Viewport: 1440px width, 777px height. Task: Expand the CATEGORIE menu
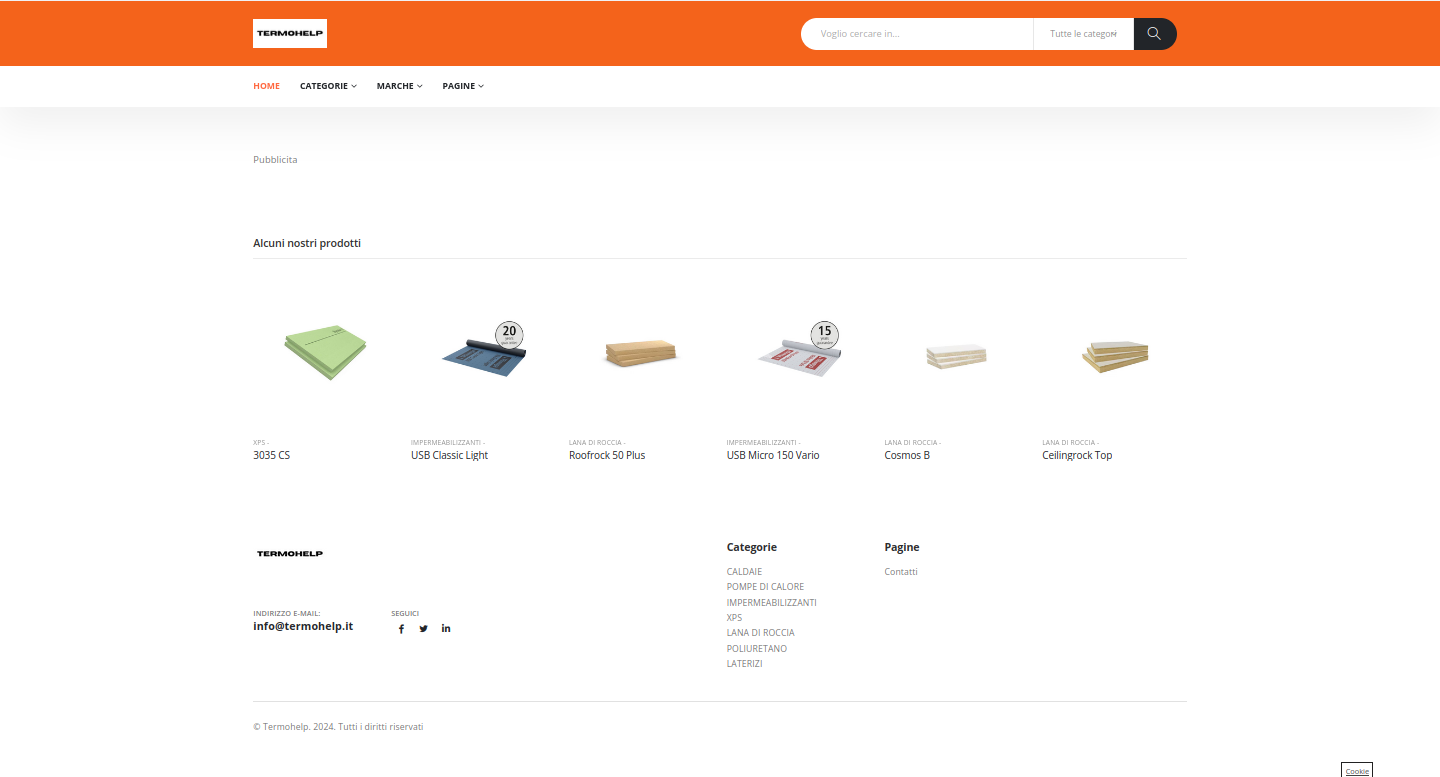pos(328,86)
